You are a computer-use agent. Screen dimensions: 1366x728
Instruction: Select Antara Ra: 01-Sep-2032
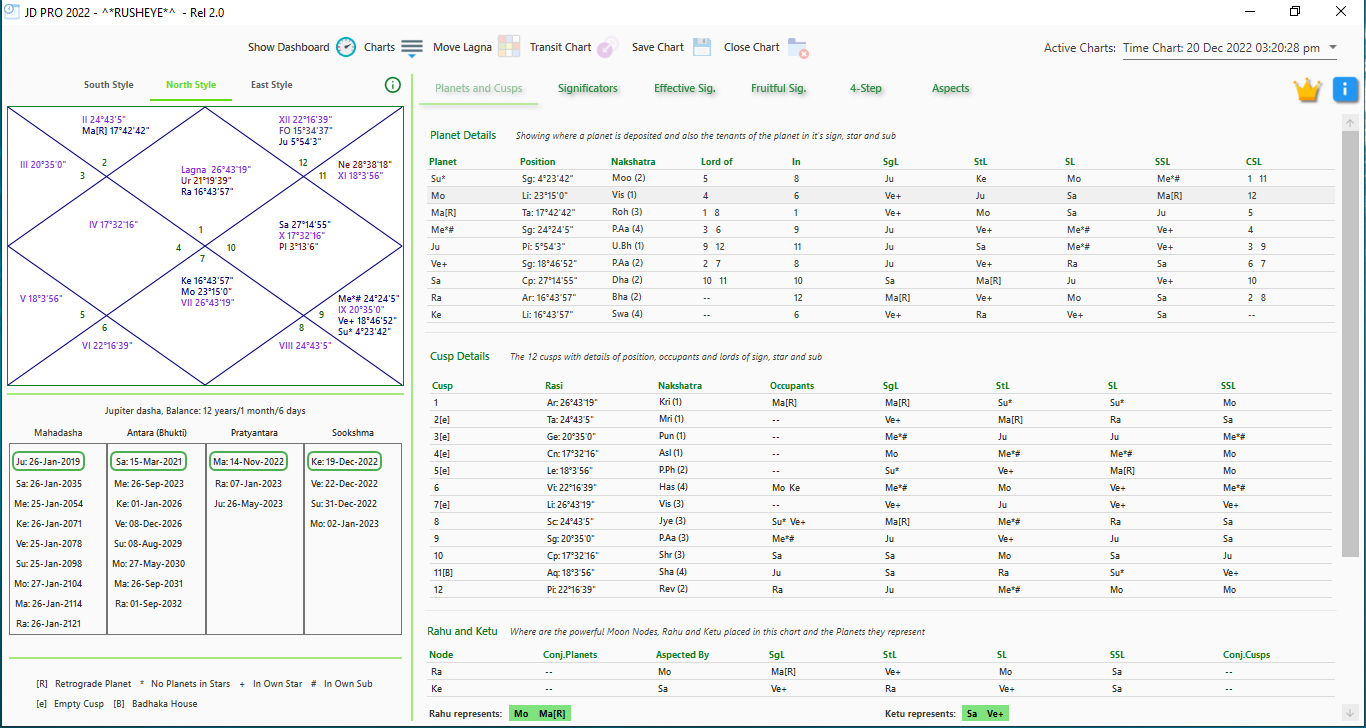(x=148, y=604)
